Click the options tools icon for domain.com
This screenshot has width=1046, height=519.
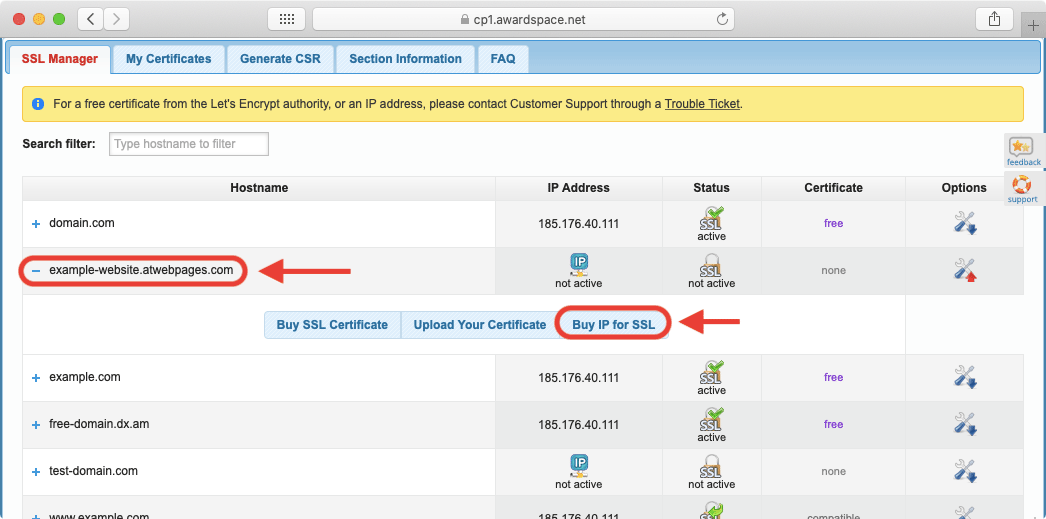click(964, 223)
